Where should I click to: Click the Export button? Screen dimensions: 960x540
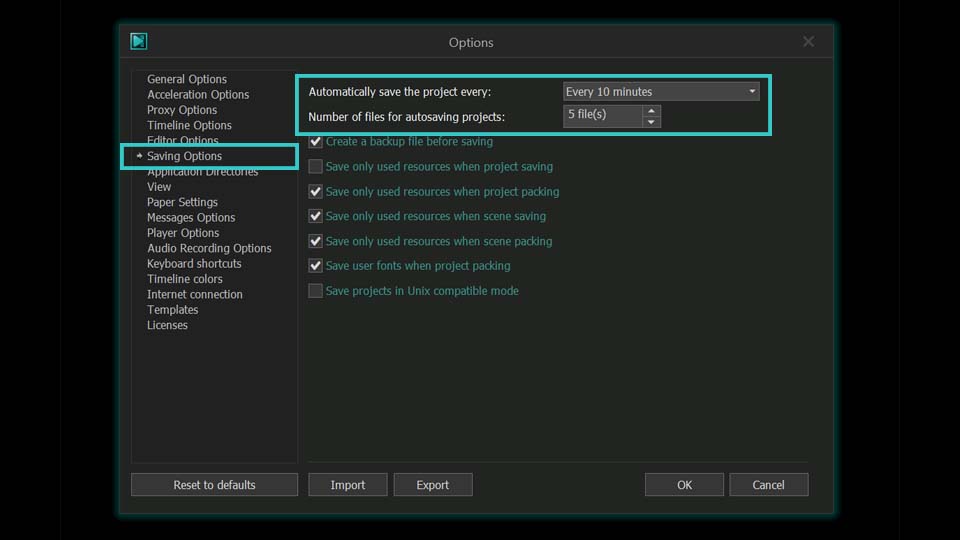click(432, 485)
